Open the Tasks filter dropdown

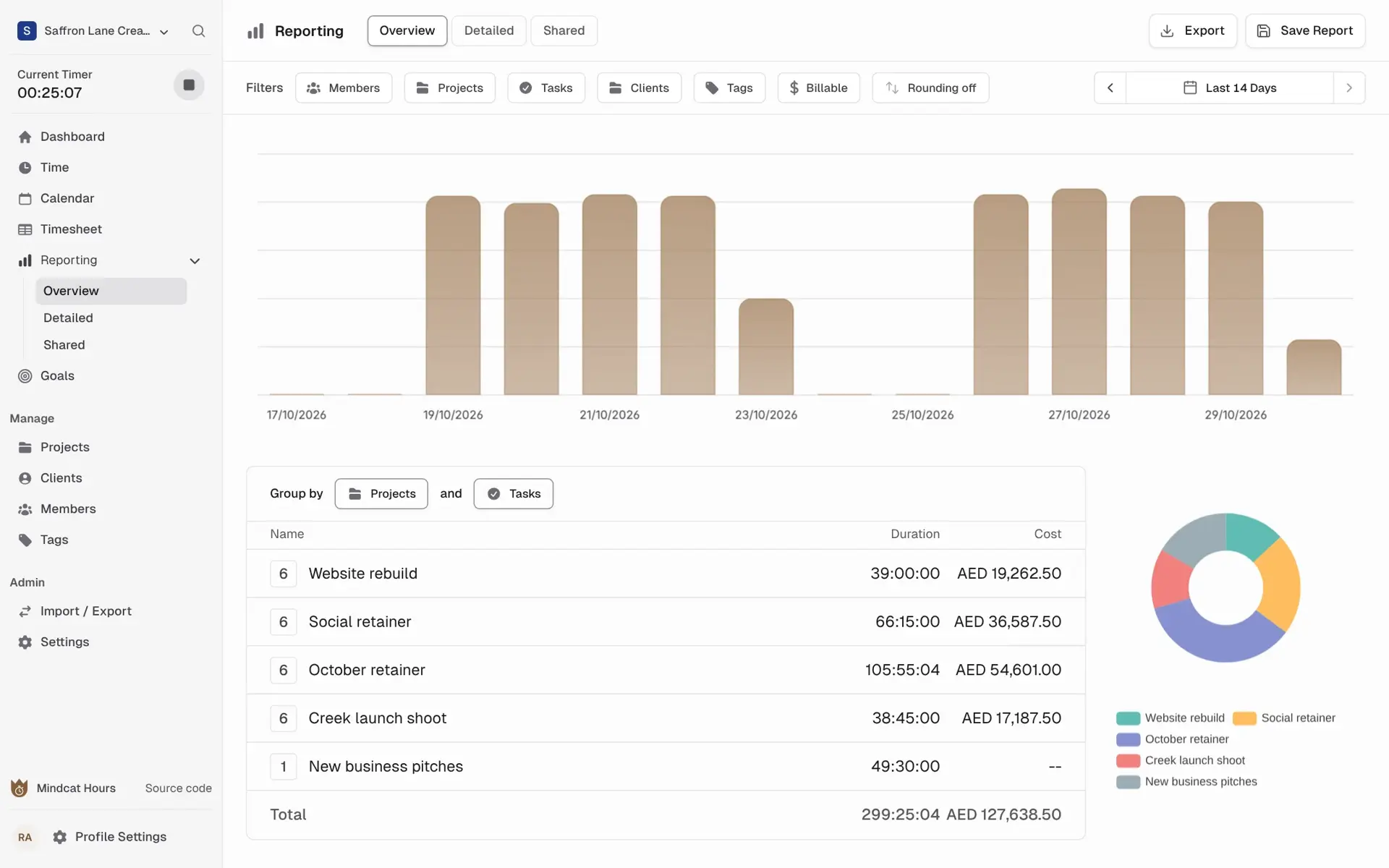tap(546, 88)
